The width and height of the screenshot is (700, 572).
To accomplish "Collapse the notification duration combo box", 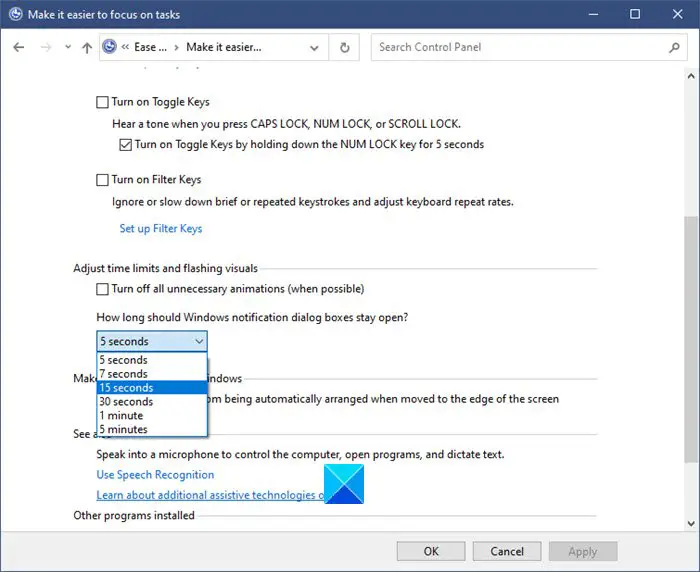I will (x=152, y=342).
